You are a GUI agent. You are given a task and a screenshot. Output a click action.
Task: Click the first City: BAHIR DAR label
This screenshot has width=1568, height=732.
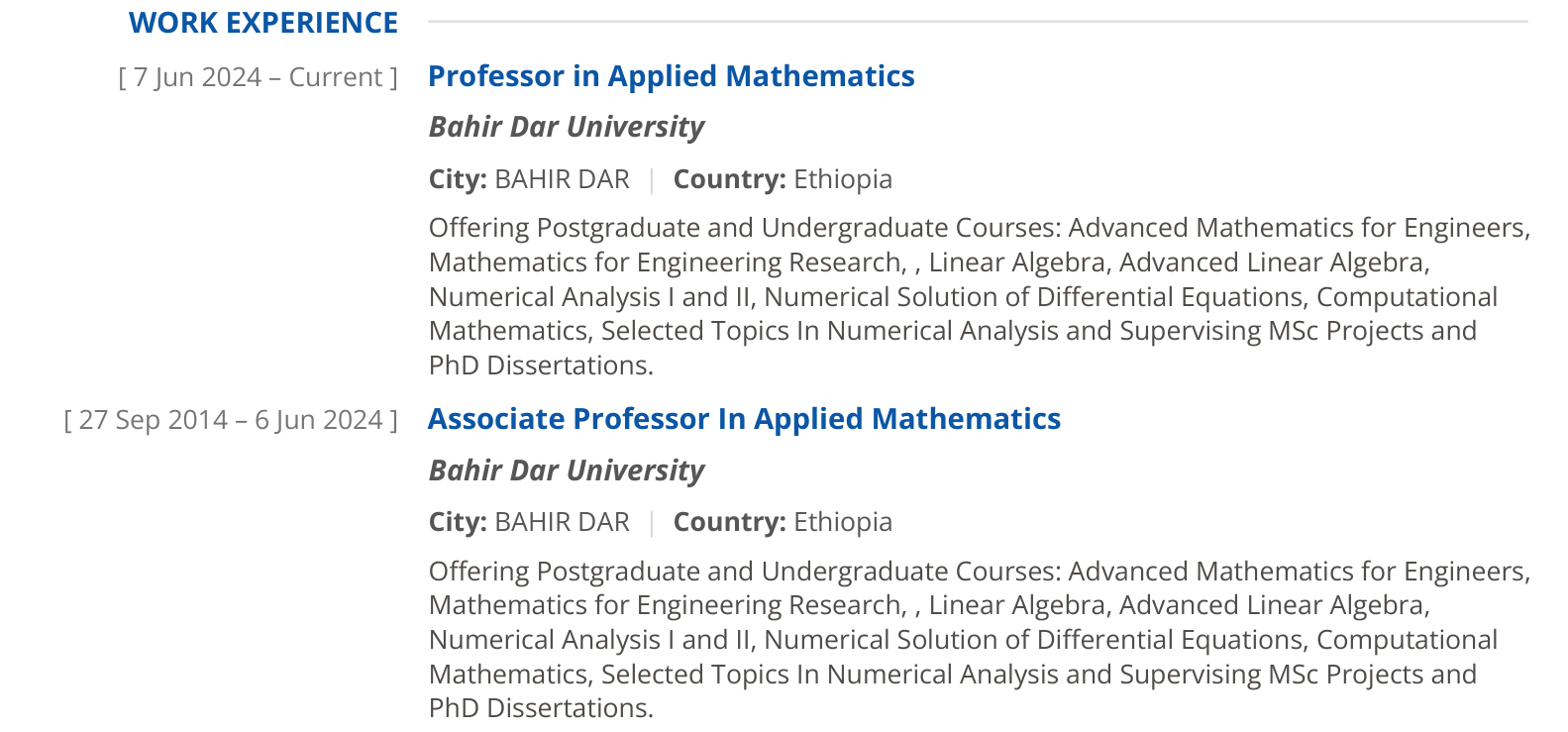[x=529, y=179]
